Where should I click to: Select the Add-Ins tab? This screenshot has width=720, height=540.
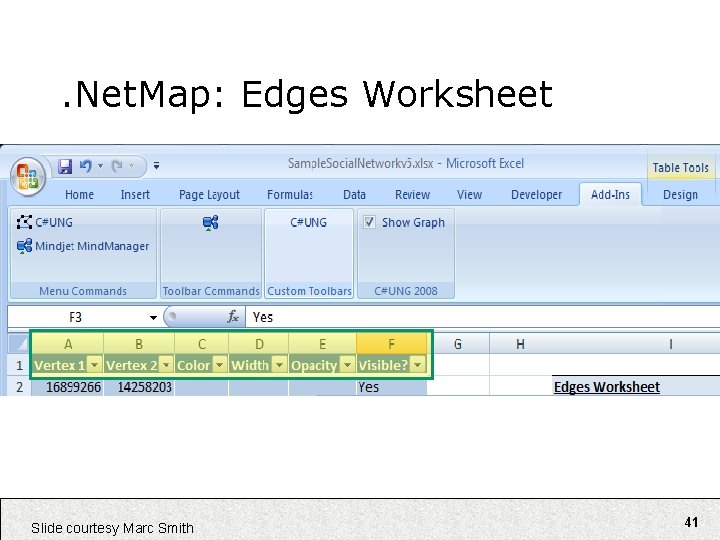pos(610,195)
